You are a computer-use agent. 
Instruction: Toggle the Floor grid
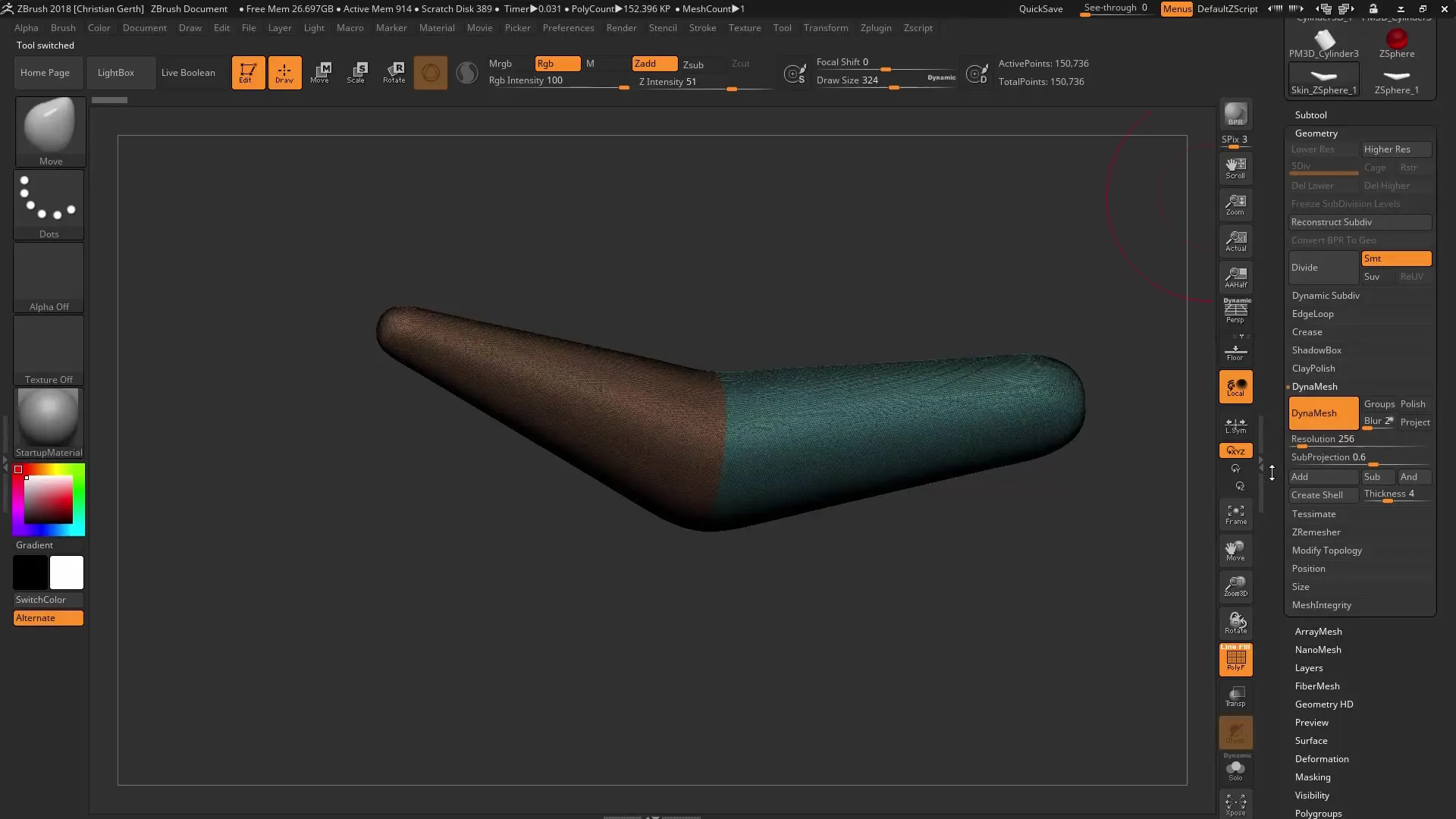[x=1235, y=350]
